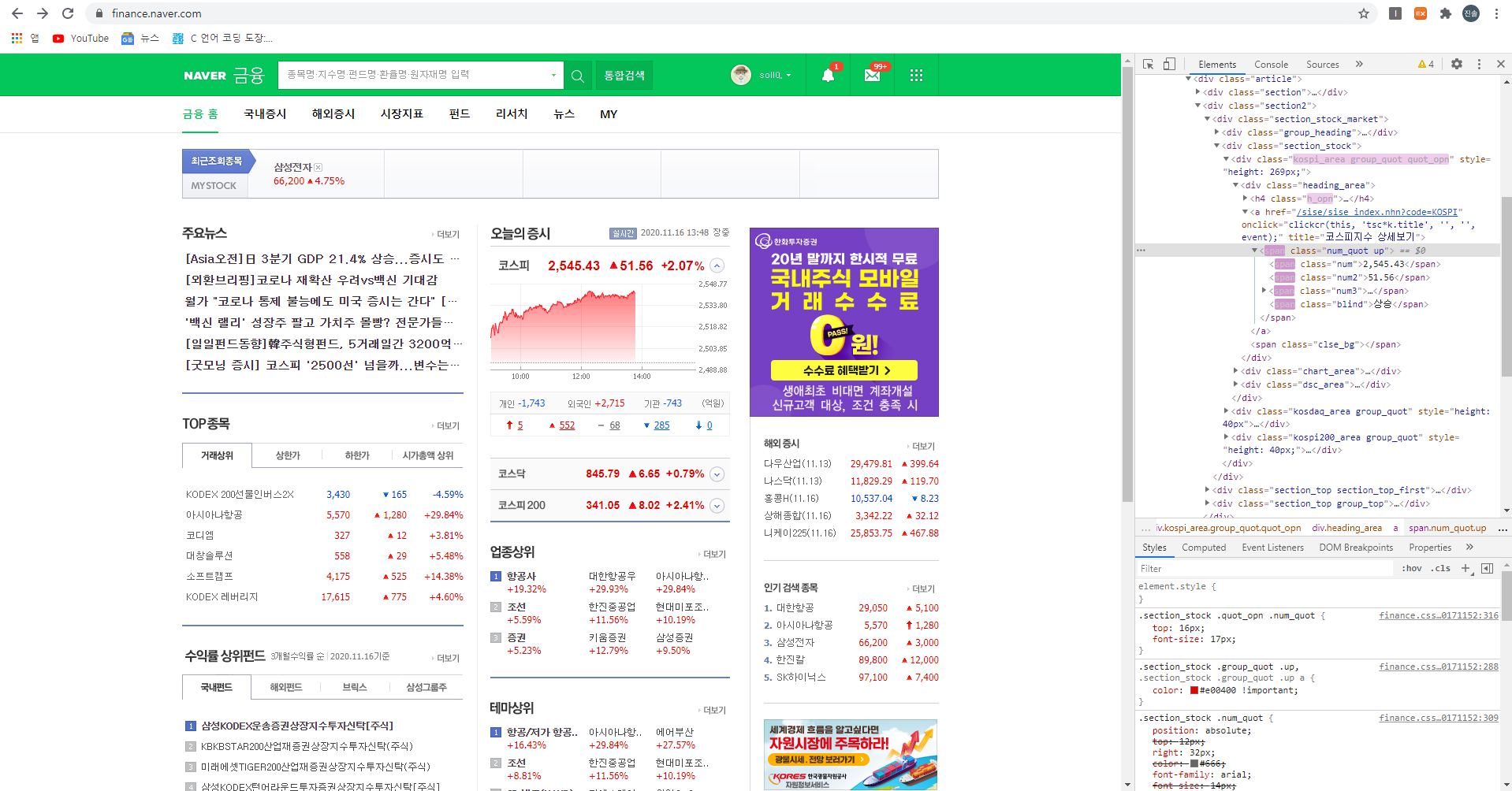Viewport: 1512px width, 791px height.
Task: Click the user profile avatar
Action: point(741,75)
